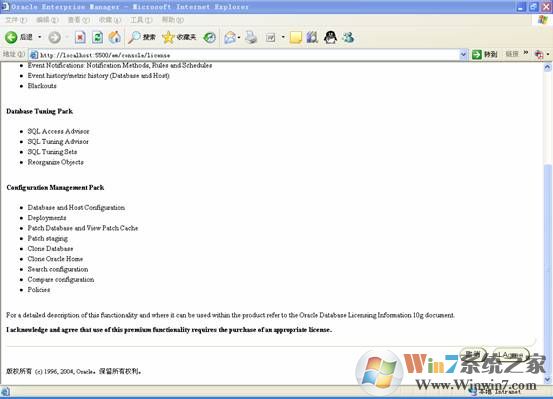Click the decline button beside I Agree
The height and width of the screenshot is (399, 553).
473,354
